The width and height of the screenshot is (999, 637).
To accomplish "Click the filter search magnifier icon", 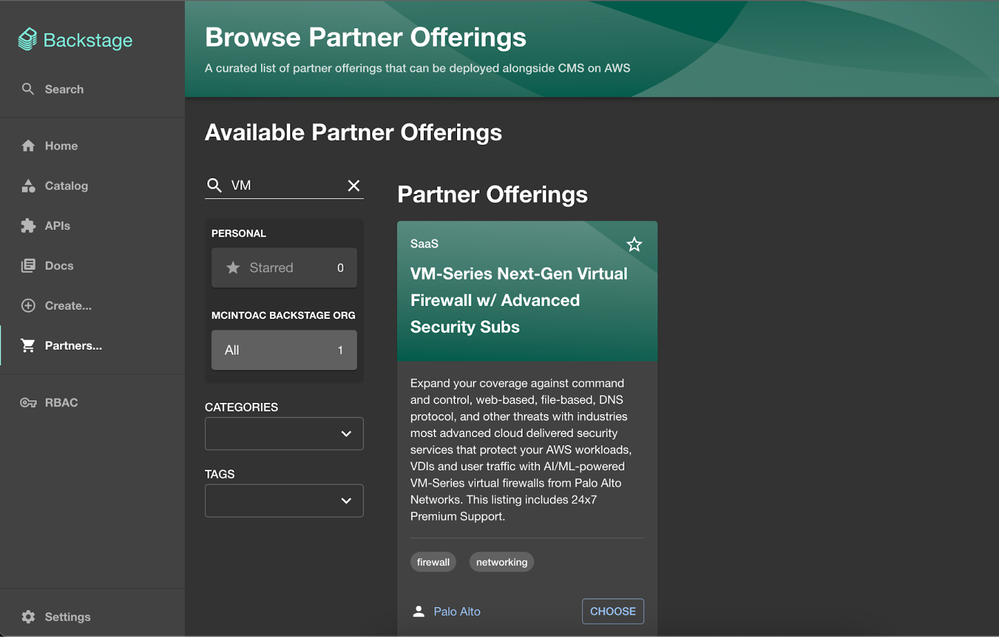I will [x=215, y=185].
